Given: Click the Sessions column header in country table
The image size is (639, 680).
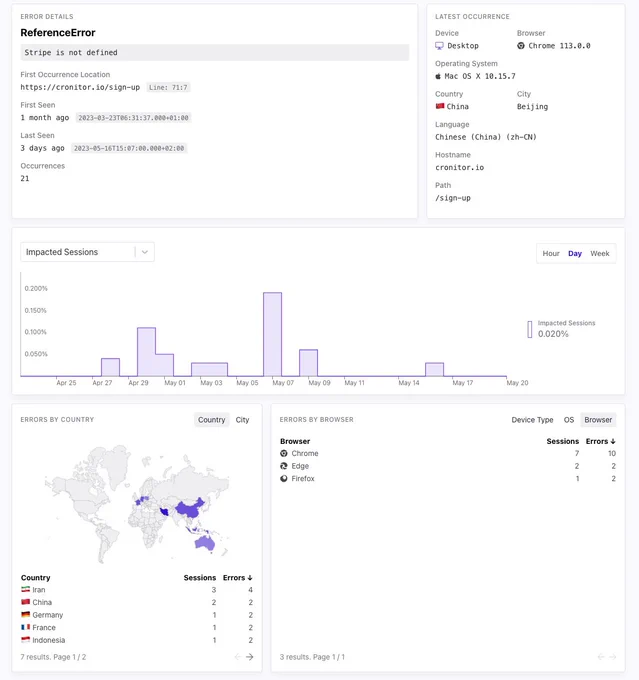Looking at the screenshot, I should [200, 578].
